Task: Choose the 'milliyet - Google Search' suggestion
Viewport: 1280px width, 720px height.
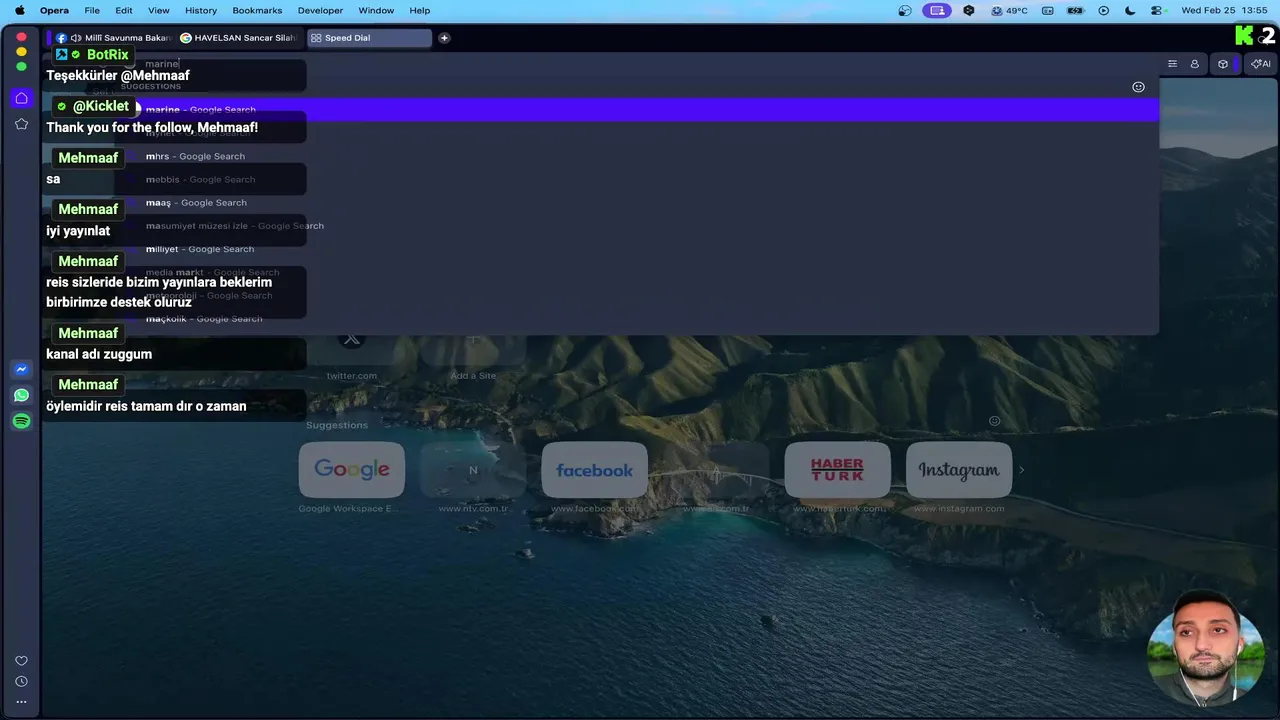Action: click(x=637, y=249)
